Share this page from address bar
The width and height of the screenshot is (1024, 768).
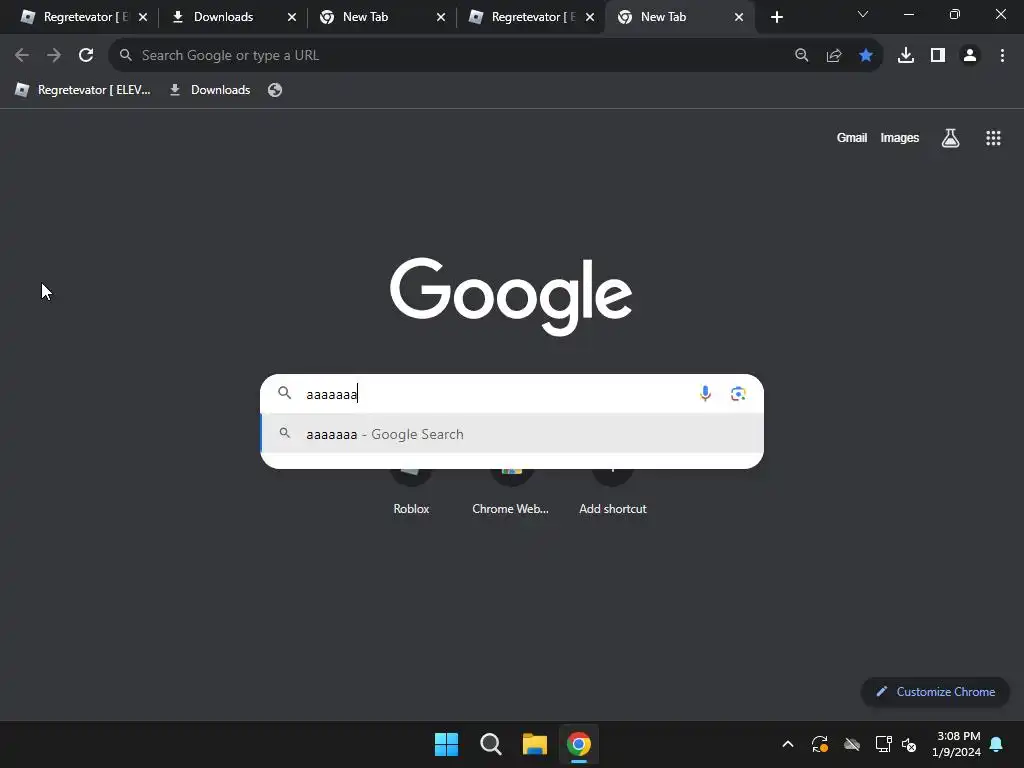pos(834,56)
